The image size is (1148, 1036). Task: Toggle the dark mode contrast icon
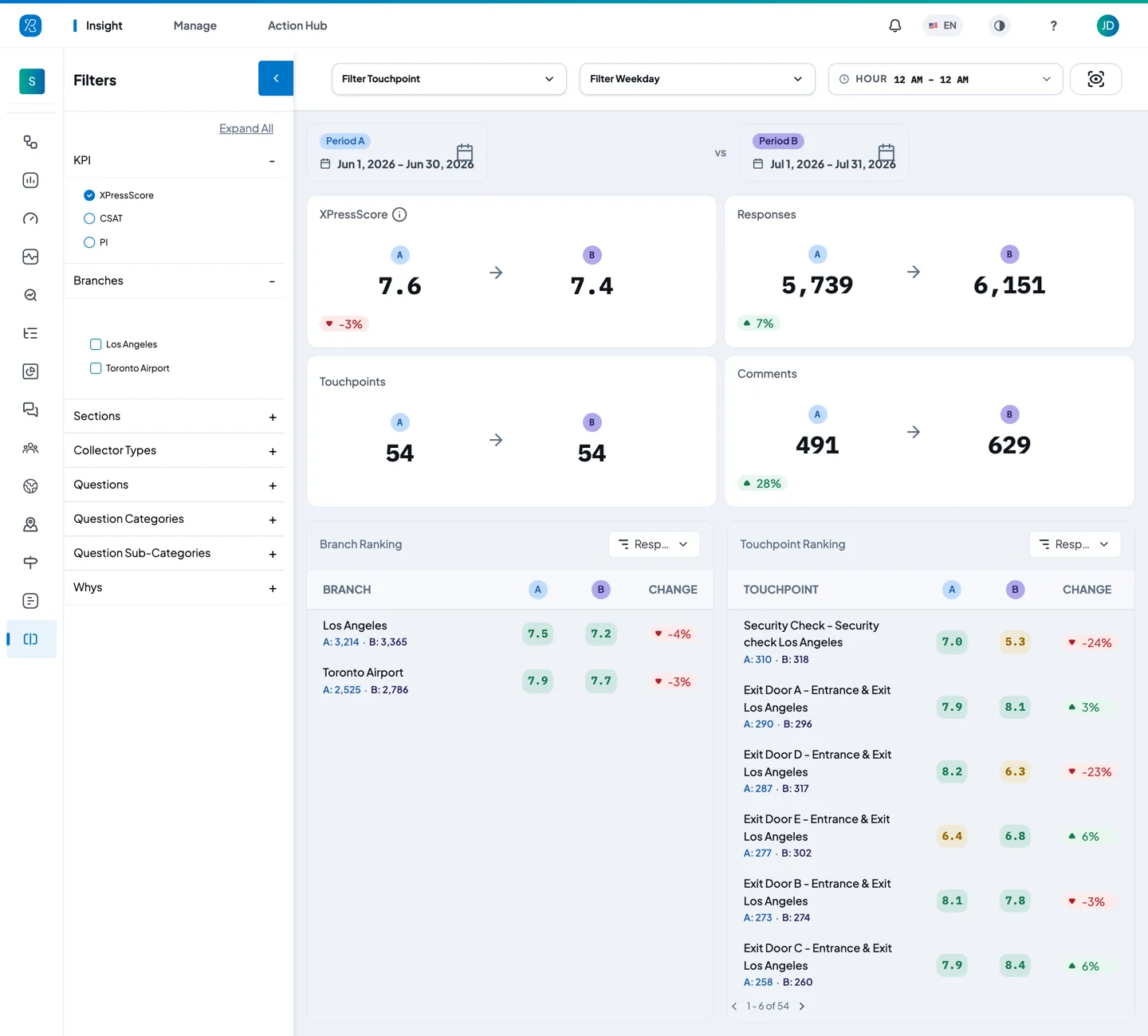point(999,26)
